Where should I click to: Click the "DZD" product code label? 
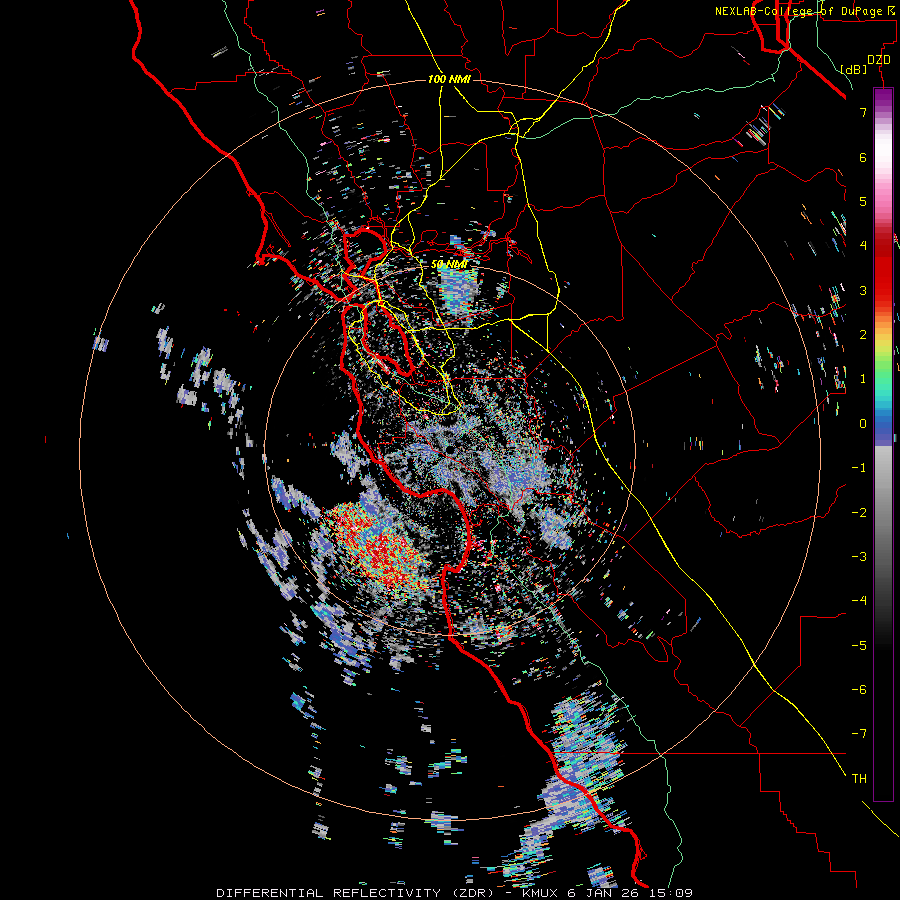tap(879, 60)
